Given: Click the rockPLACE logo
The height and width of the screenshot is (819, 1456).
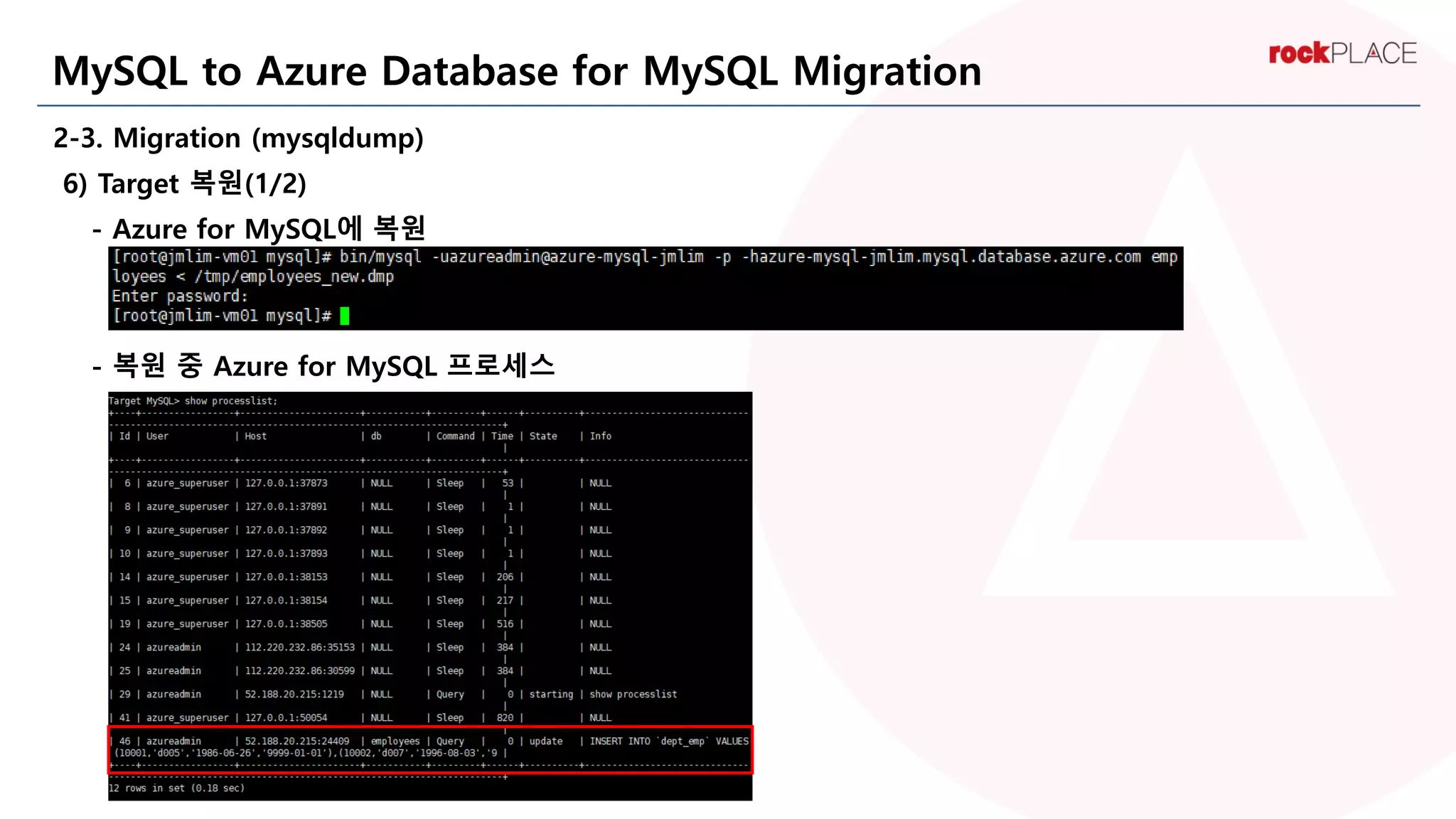Looking at the screenshot, I should point(1342,53).
